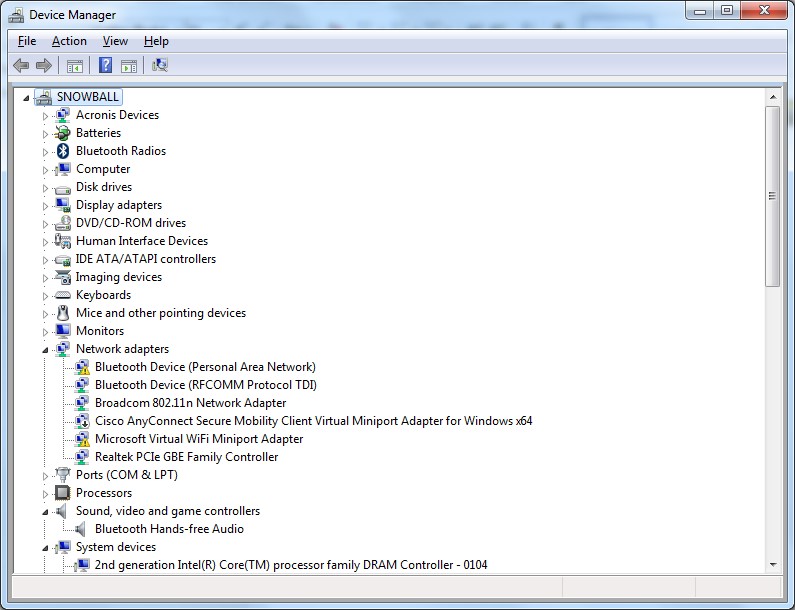Collapse the Sound, video and game controllers node
Image resolution: width=795 pixels, height=610 pixels.
click(x=45, y=512)
